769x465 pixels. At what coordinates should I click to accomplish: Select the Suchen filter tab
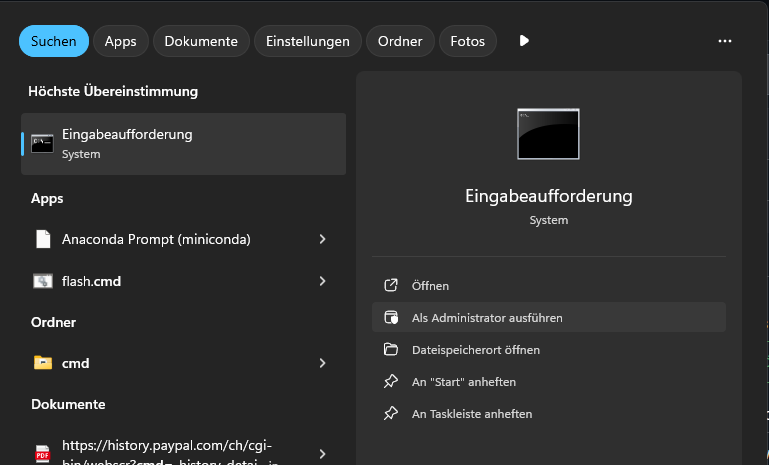[54, 41]
